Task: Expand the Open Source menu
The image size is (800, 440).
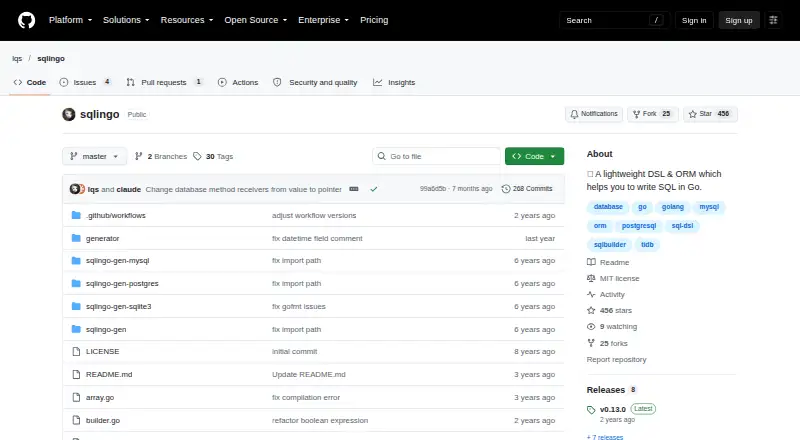Action: (x=256, y=20)
